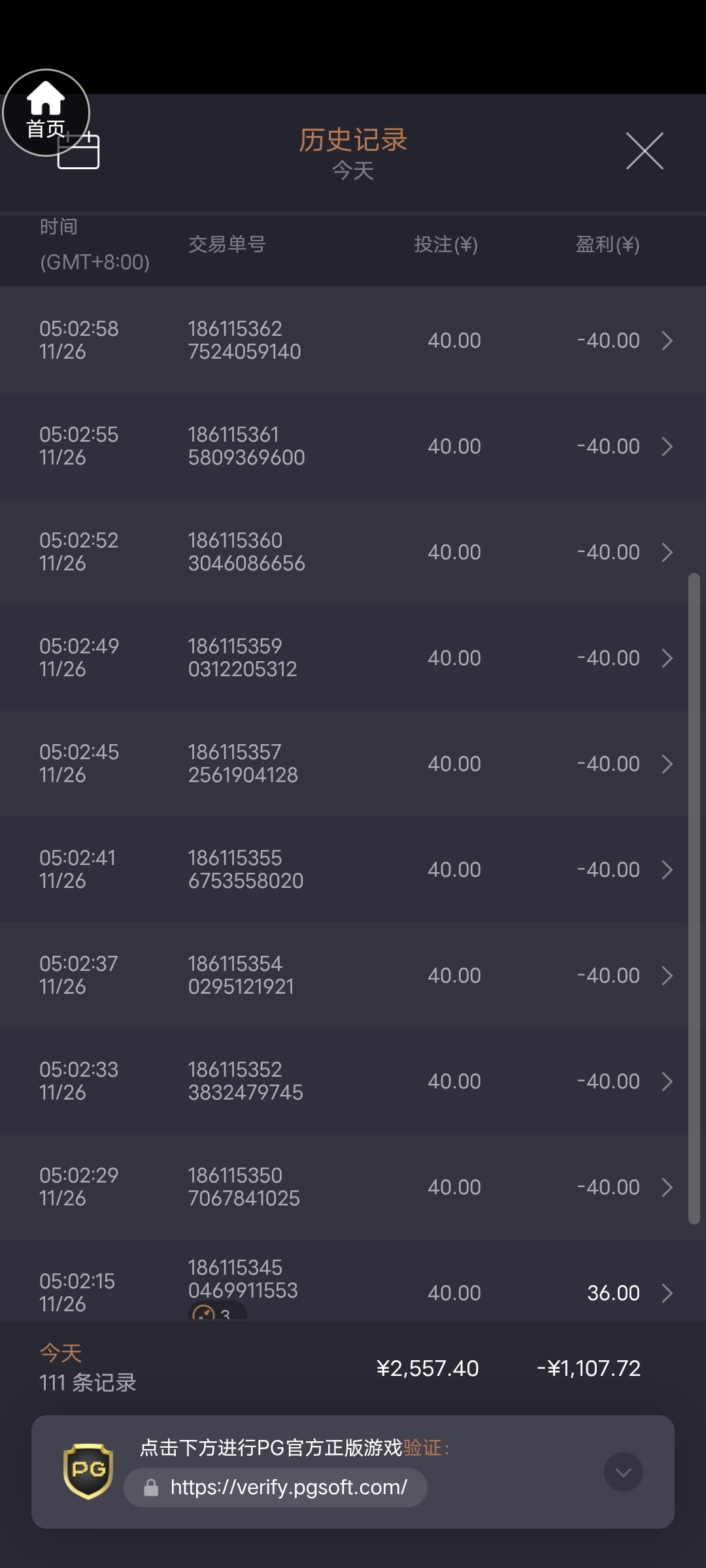
Task: Tap the chevron on the 05:02:45 row
Action: [667, 764]
